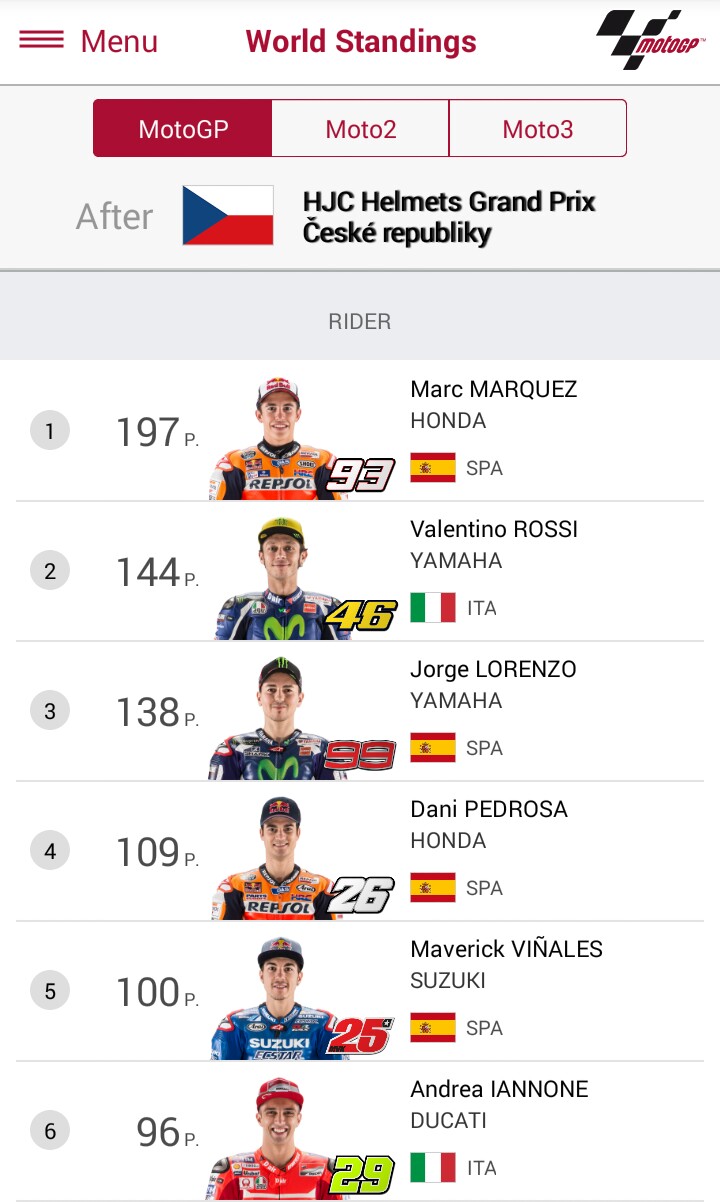Open Marc MARQUEZ rider name
The image size is (720, 1202).
(x=494, y=389)
